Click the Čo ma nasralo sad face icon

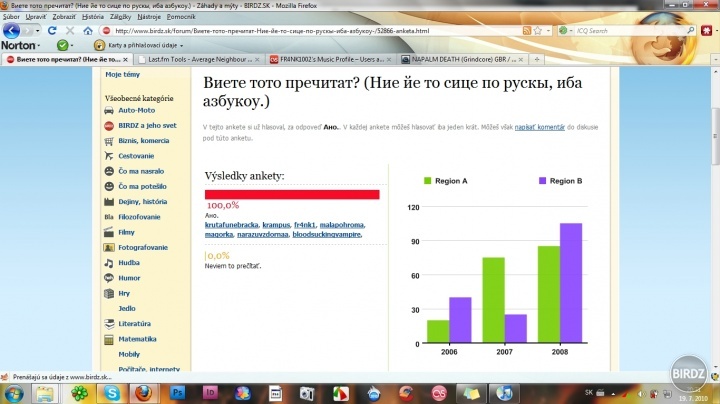(109, 171)
